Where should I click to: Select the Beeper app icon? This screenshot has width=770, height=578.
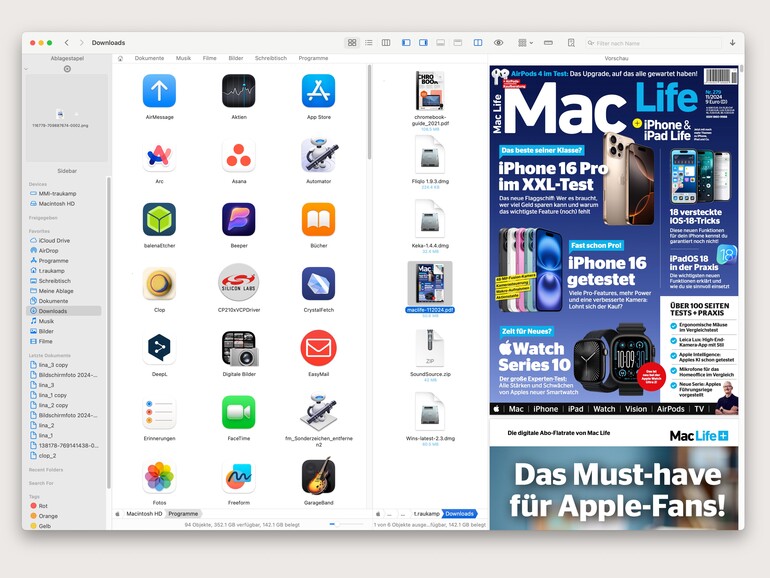(x=239, y=220)
